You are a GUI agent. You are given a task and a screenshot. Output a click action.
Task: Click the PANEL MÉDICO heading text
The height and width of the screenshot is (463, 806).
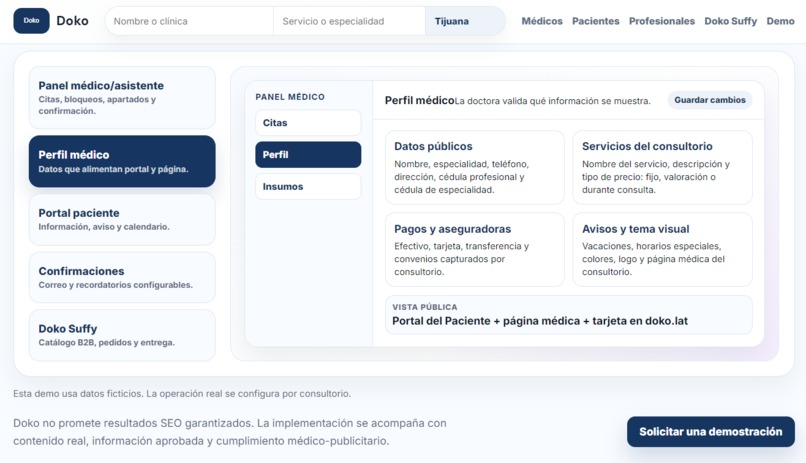click(x=290, y=97)
